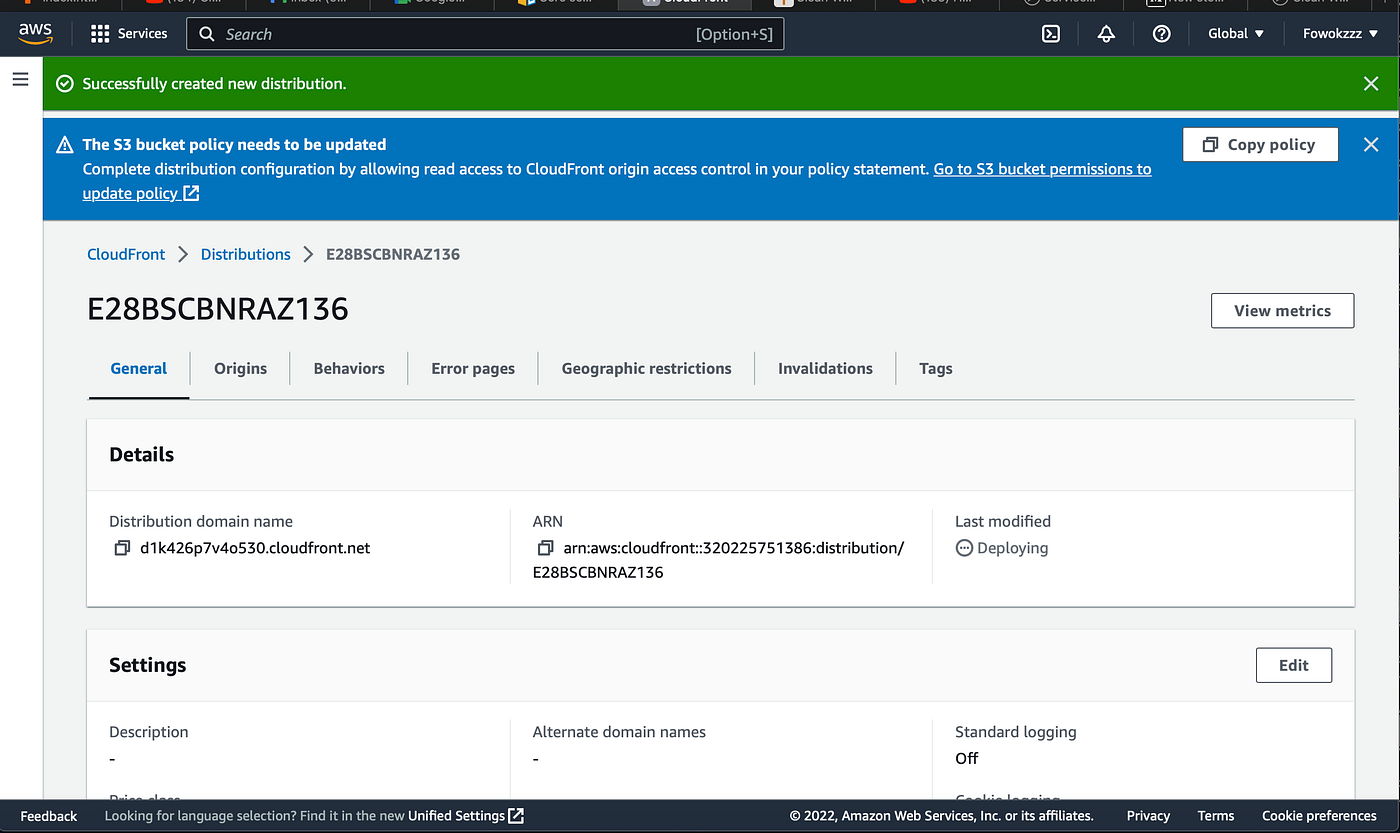1400x833 pixels.
Task: Dismiss the blue S3 policy banner
Action: click(1371, 145)
